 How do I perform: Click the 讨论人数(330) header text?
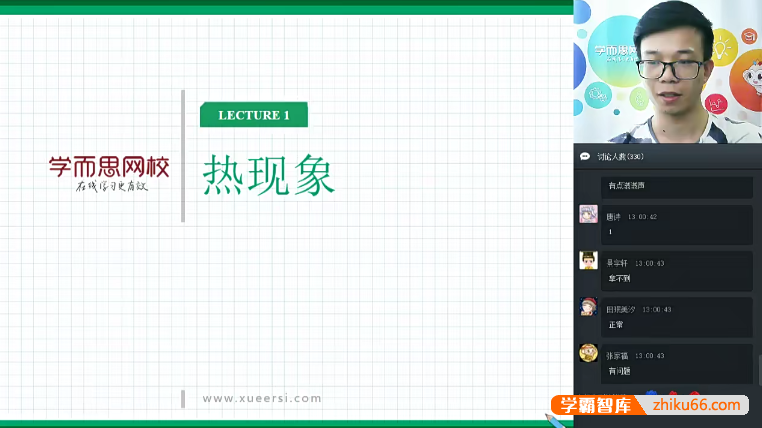point(620,157)
